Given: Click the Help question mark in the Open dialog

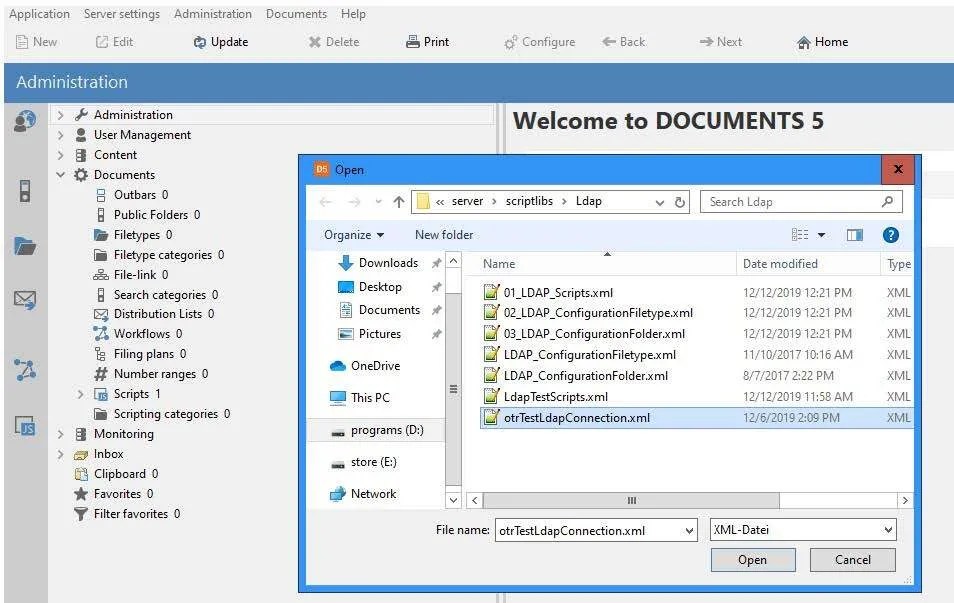Looking at the screenshot, I should (x=891, y=235).
